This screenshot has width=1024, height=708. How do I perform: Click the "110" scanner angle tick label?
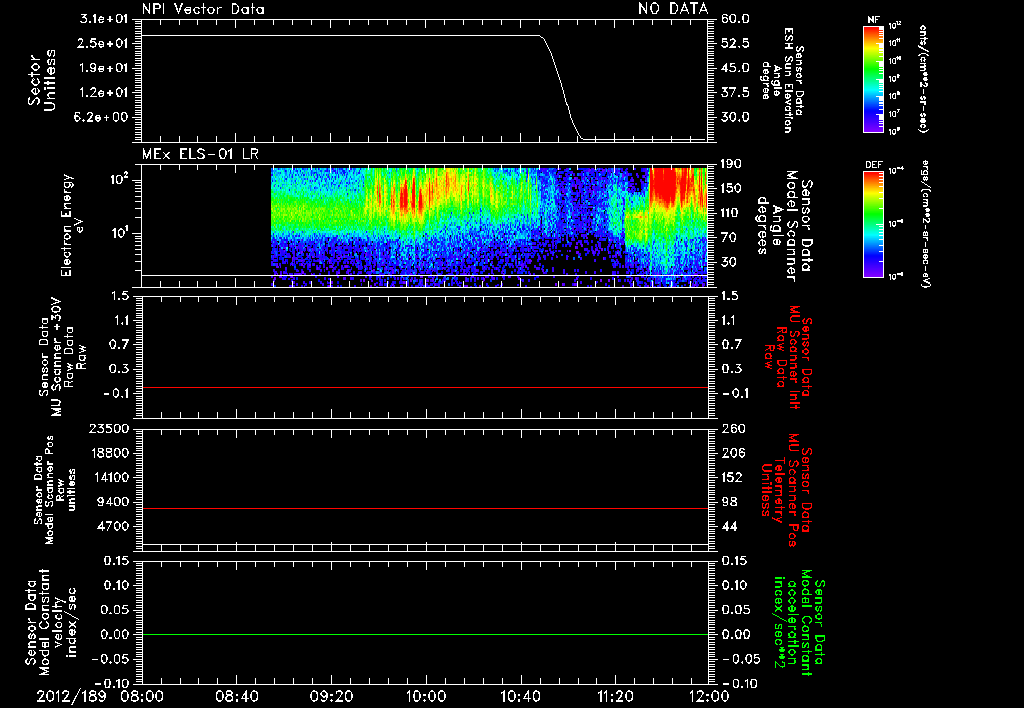(x=731, y=213)
